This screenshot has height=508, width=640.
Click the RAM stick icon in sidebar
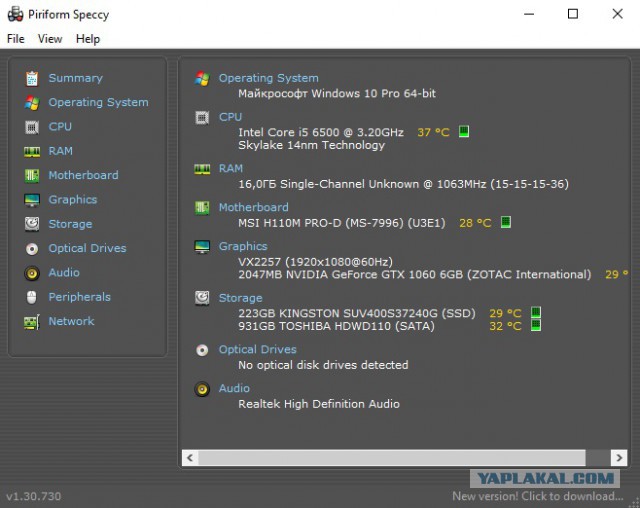pos(32,152)
